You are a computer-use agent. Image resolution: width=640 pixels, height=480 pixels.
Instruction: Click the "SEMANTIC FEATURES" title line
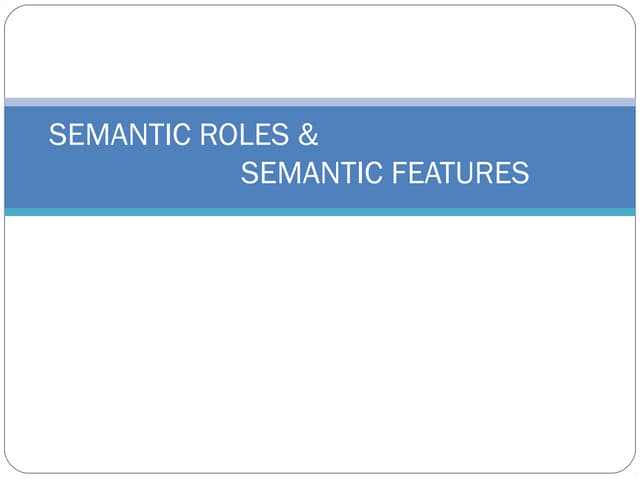[x=385, y=174]
